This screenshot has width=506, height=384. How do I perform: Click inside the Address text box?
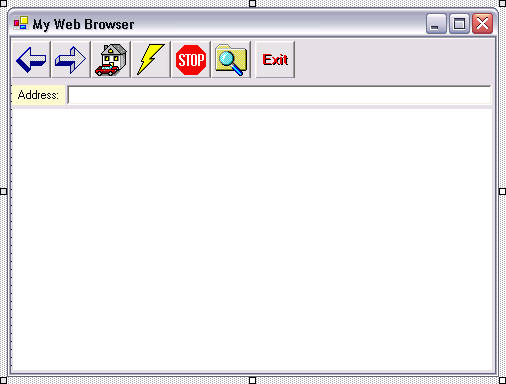[x=279, y=95]
